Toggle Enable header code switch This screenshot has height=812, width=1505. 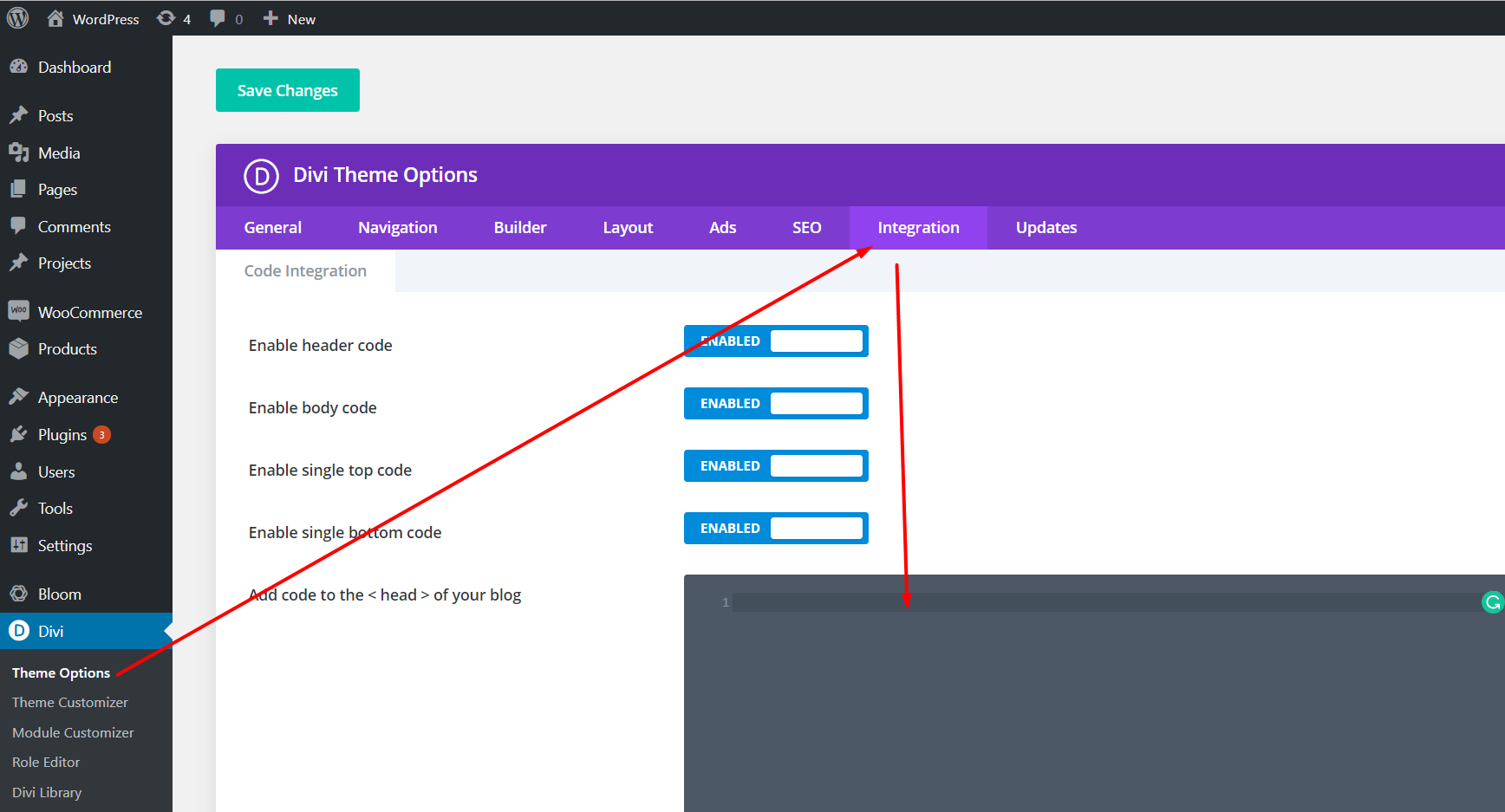pyautogui.click(x=776, y=341)
